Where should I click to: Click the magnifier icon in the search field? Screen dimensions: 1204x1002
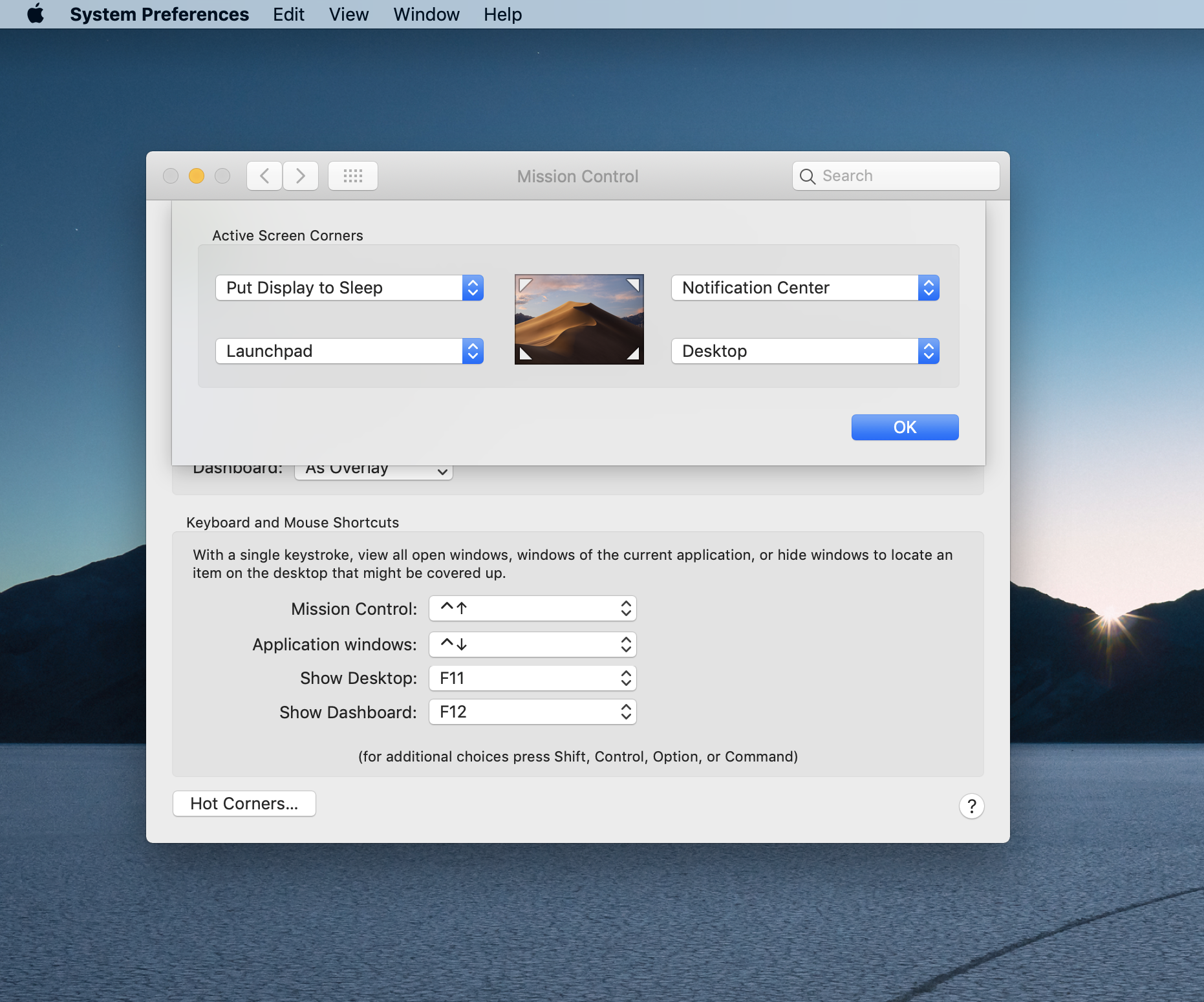pos(807,176)
